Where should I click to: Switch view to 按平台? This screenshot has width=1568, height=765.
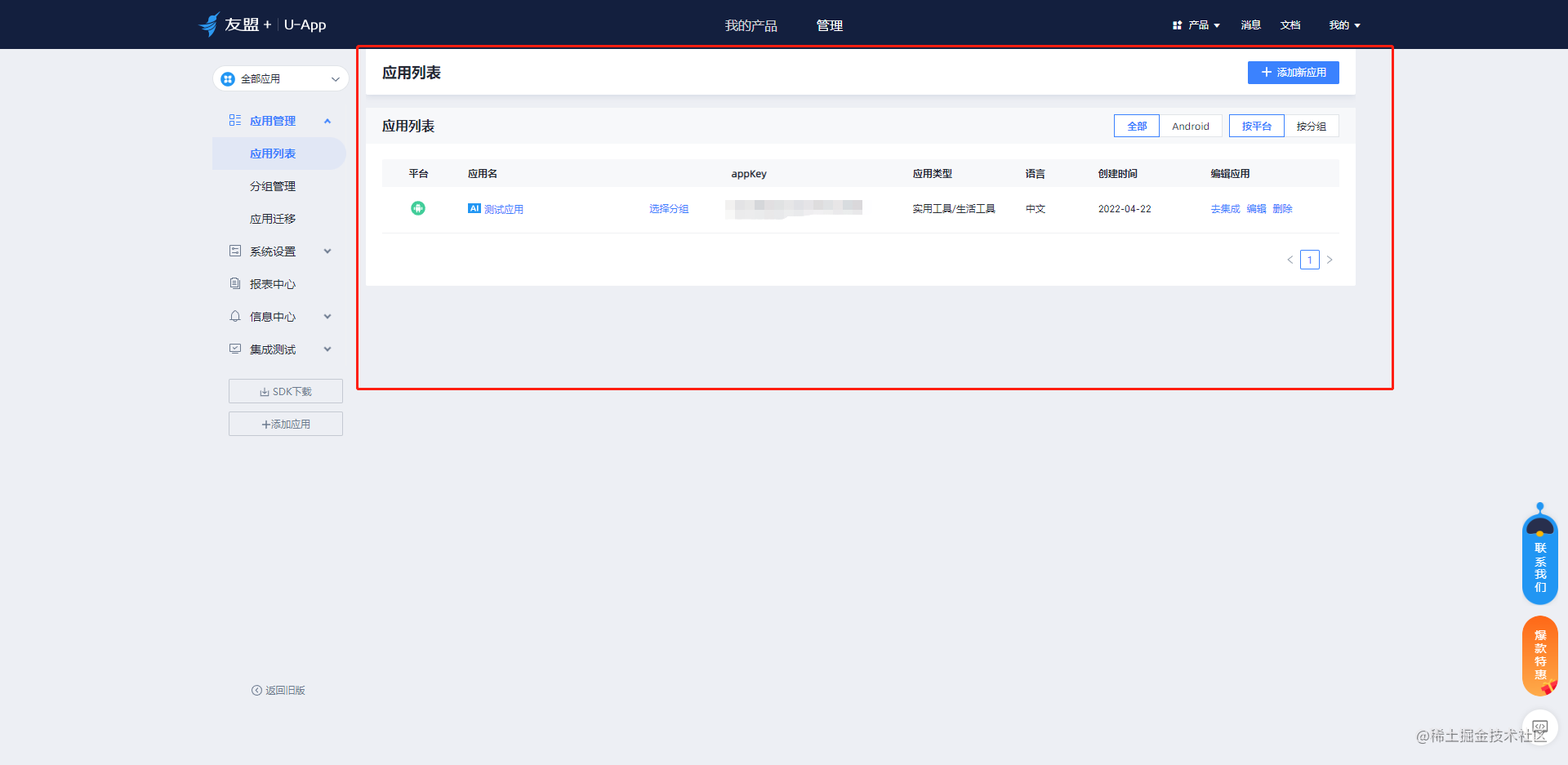click(1257, 126)
